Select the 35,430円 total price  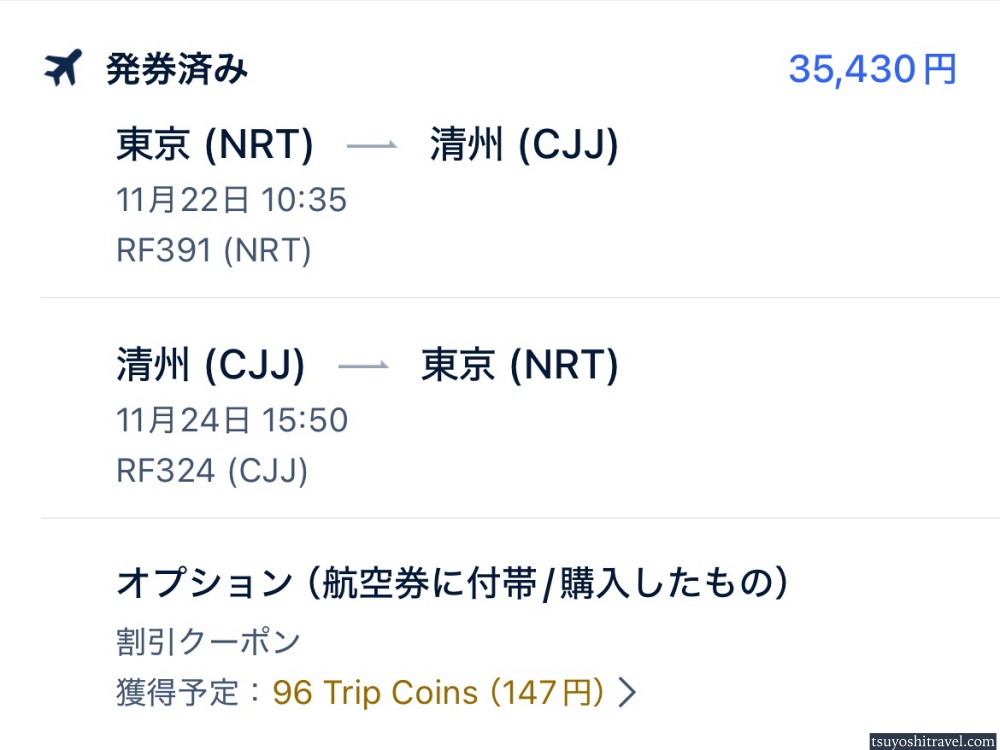(x=872, y=69)
